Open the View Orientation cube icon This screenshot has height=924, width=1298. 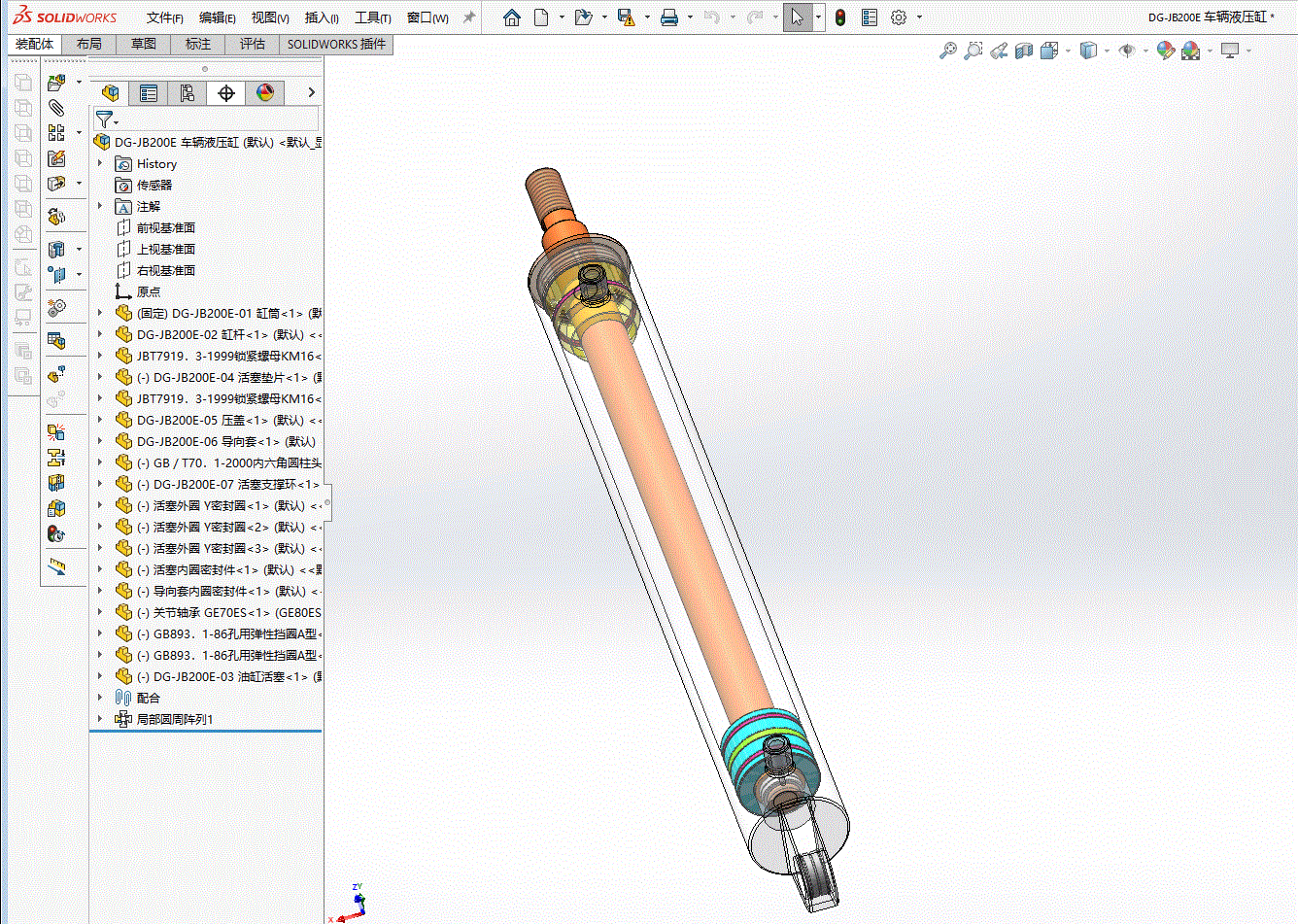click(x=1049, y=51)
